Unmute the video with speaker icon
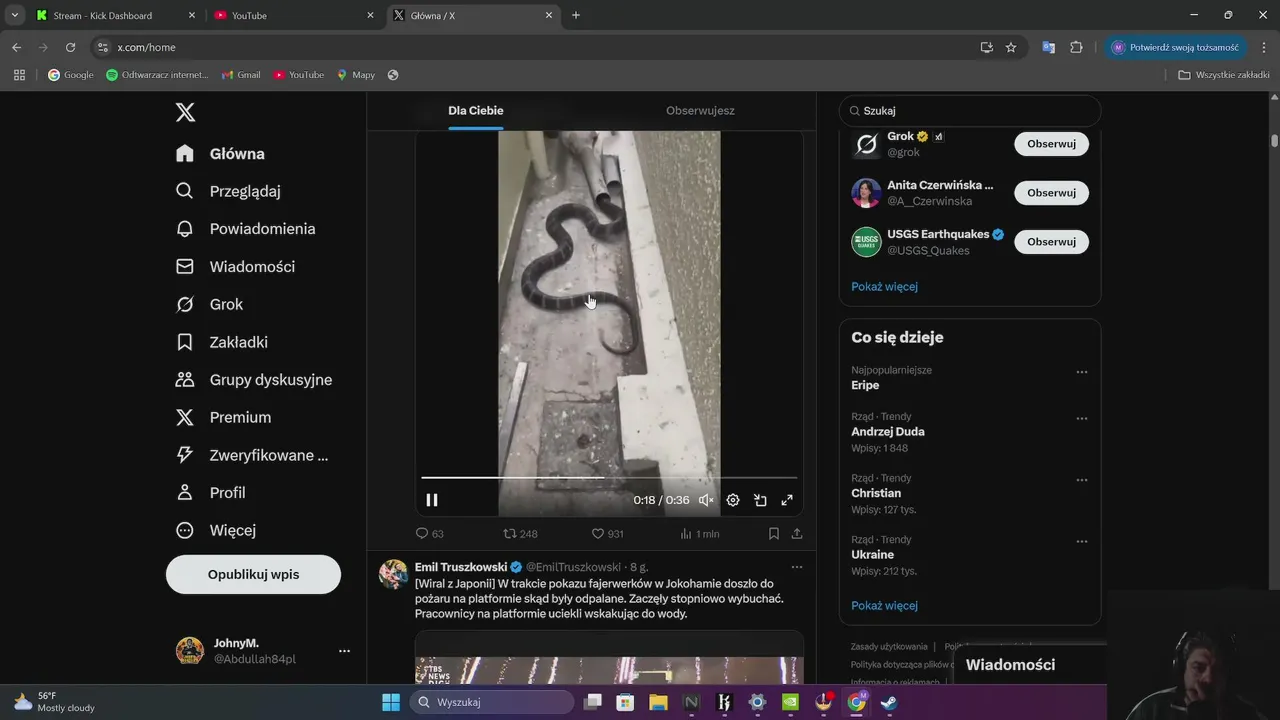Screen dimensions: 1280x720 [x=706, y=500]
